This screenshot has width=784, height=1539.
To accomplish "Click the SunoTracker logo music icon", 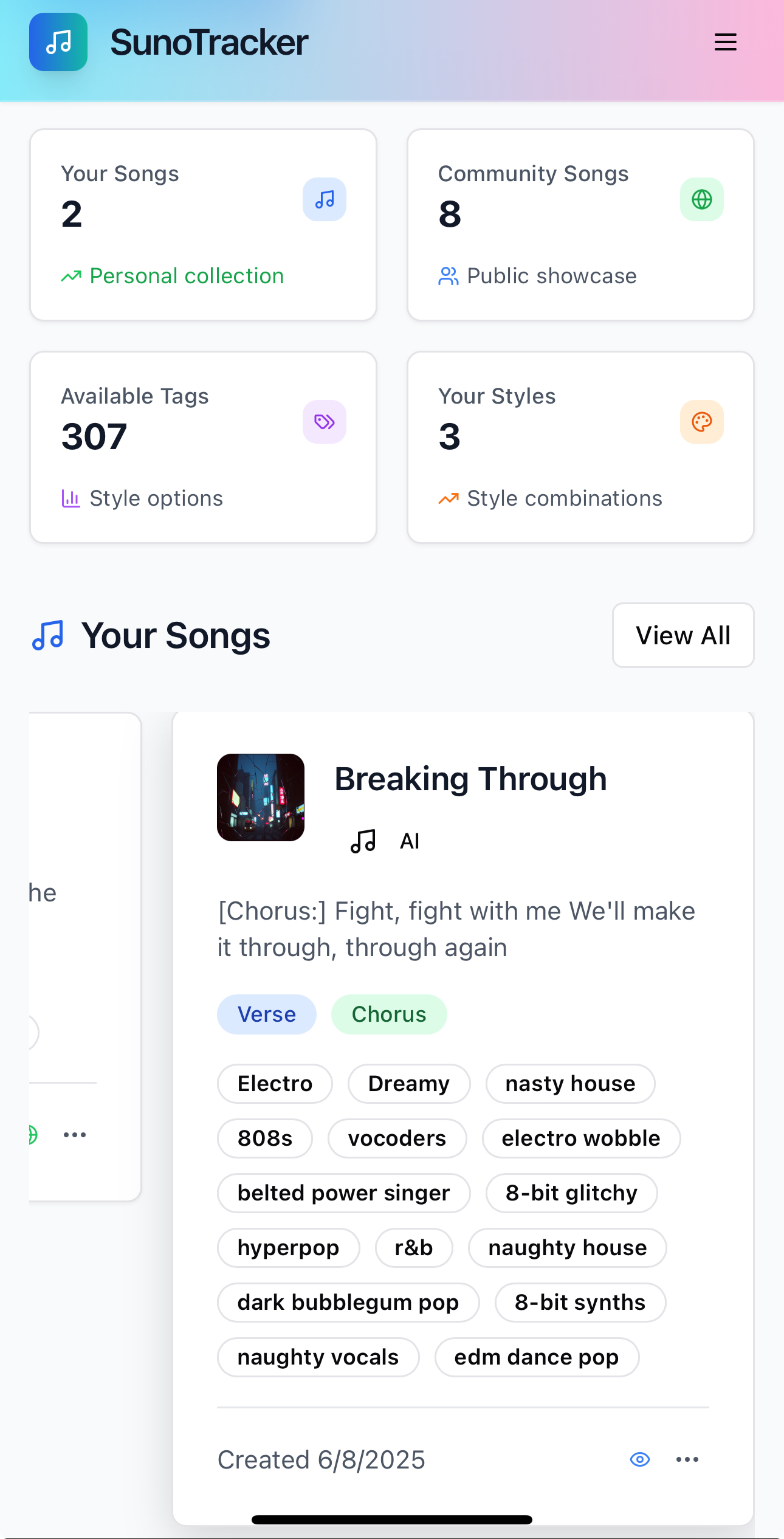I will tap(58, 42).
